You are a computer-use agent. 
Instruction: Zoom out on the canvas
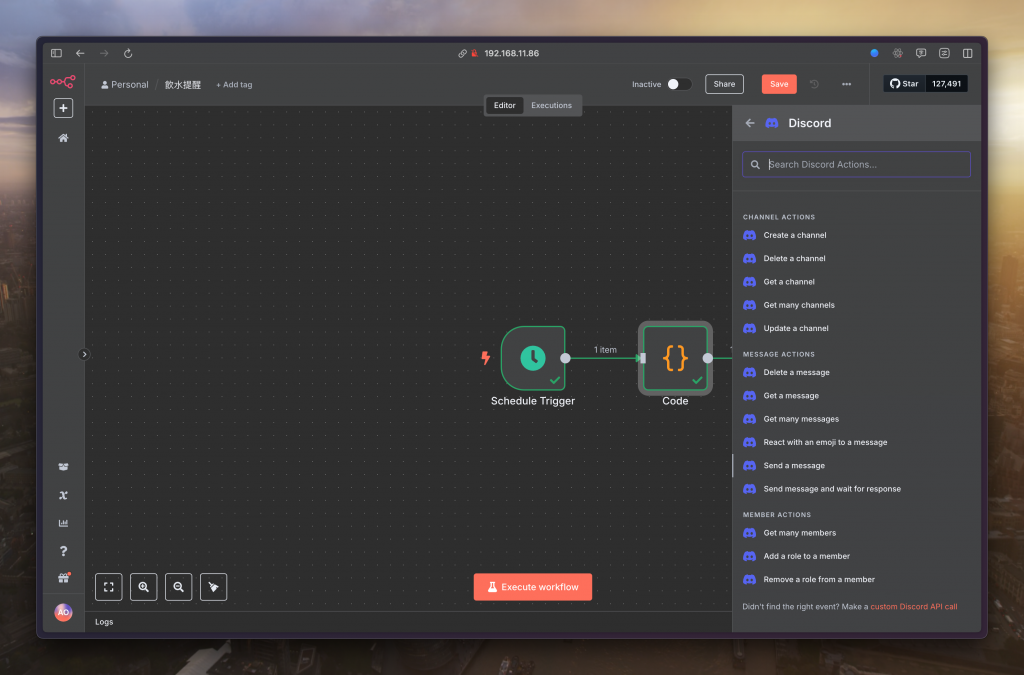click(x=178, y=587)
